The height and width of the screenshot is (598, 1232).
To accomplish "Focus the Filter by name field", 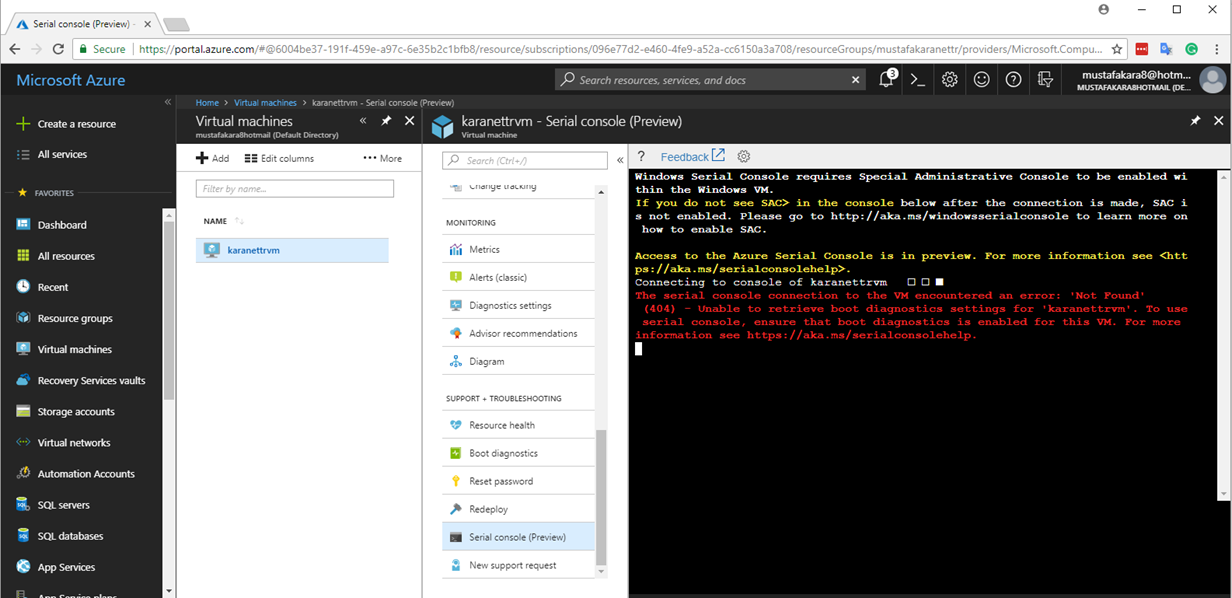I will pyautogui.click(x=295, y=188).
